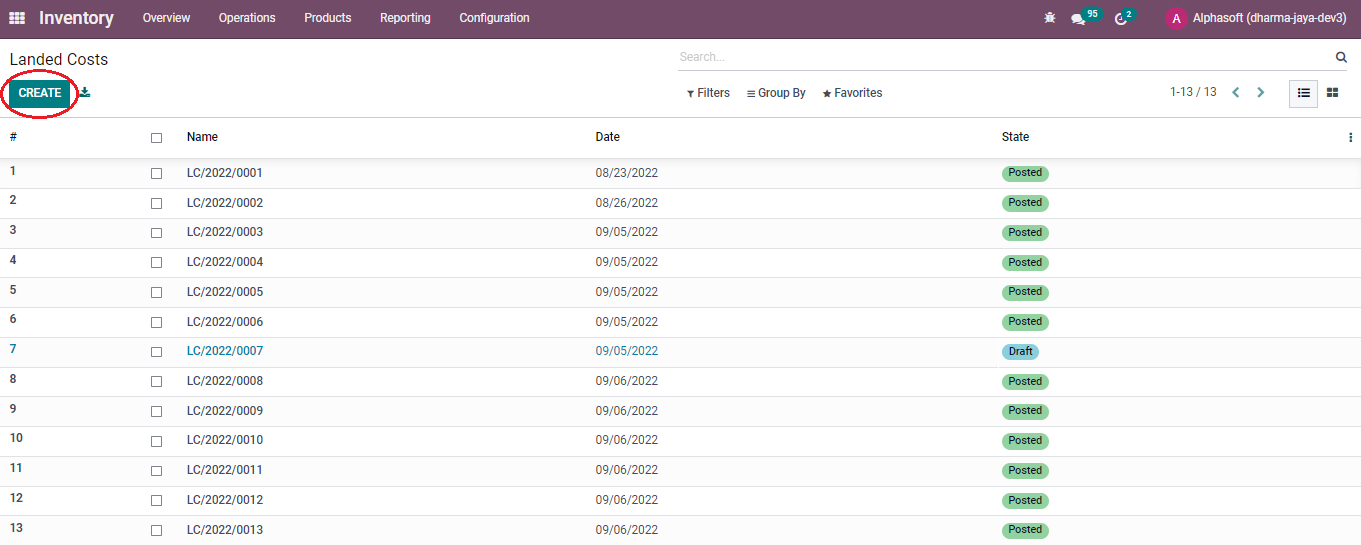Sort by Date column header
This screenshot has height=545, width=1361.
point(607,137)
